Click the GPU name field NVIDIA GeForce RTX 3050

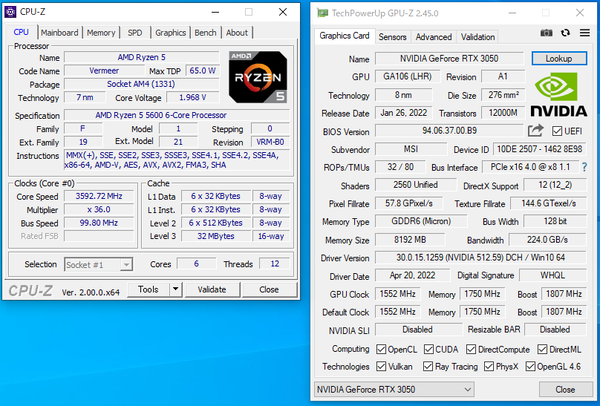[x=449, y=59]
